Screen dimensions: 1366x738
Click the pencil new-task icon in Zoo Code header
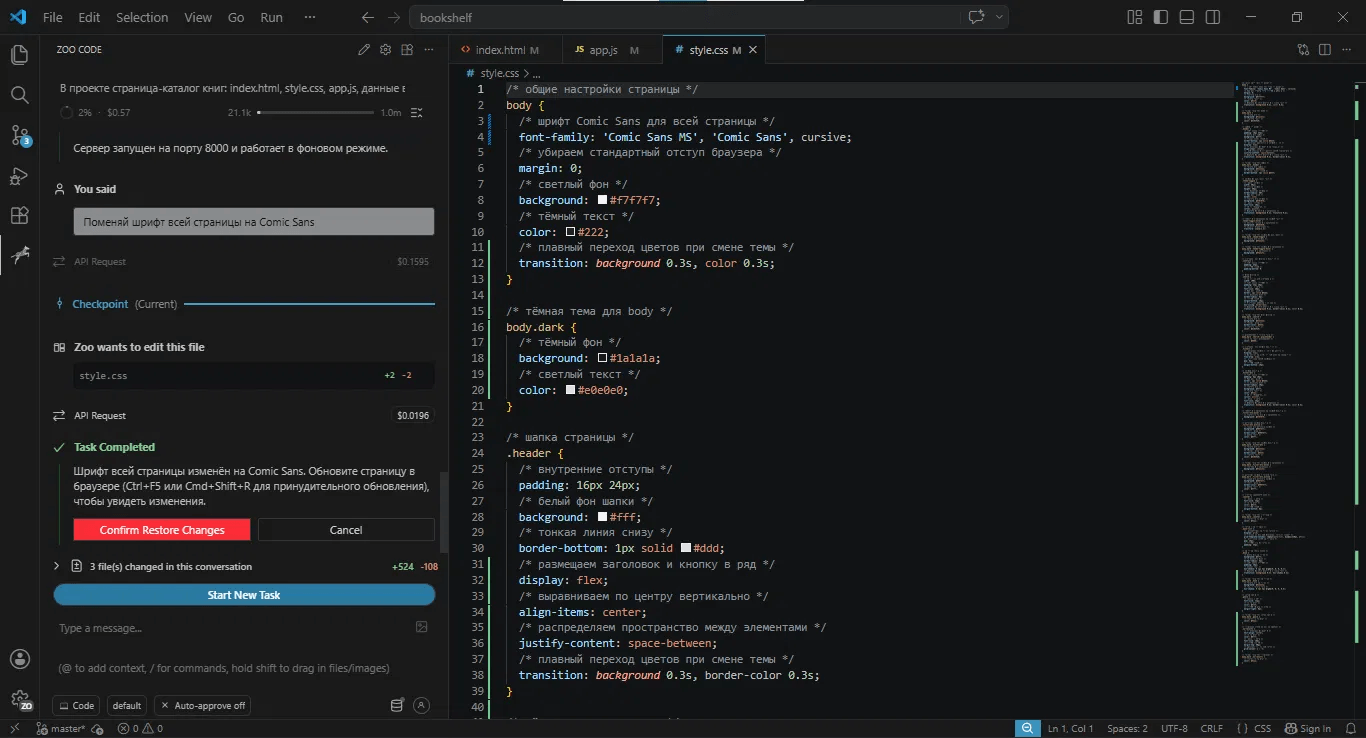pyautogui.click(x=364, y=49)
